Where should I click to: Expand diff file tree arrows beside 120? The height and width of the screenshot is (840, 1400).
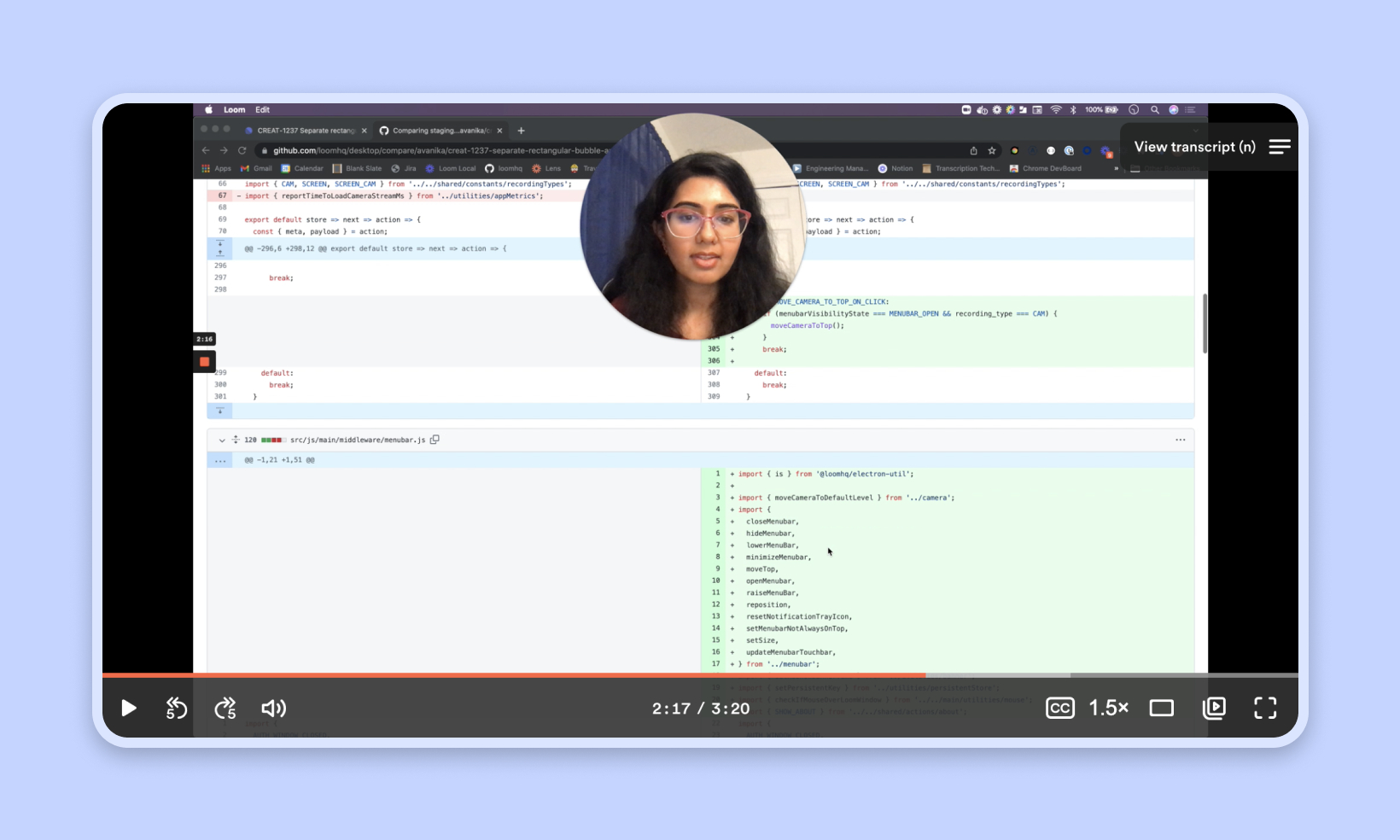click(236, 440)
